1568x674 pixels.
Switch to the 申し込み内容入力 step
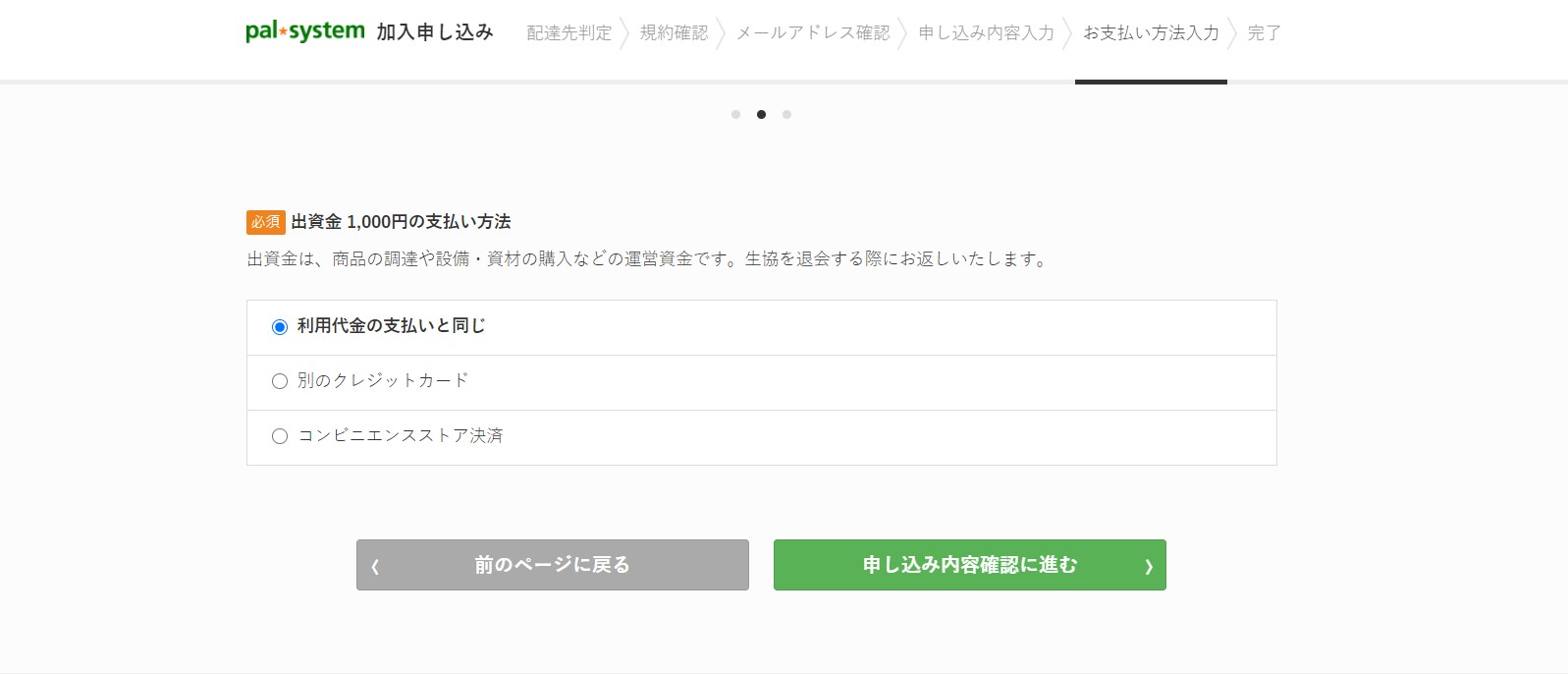point(986,33)
